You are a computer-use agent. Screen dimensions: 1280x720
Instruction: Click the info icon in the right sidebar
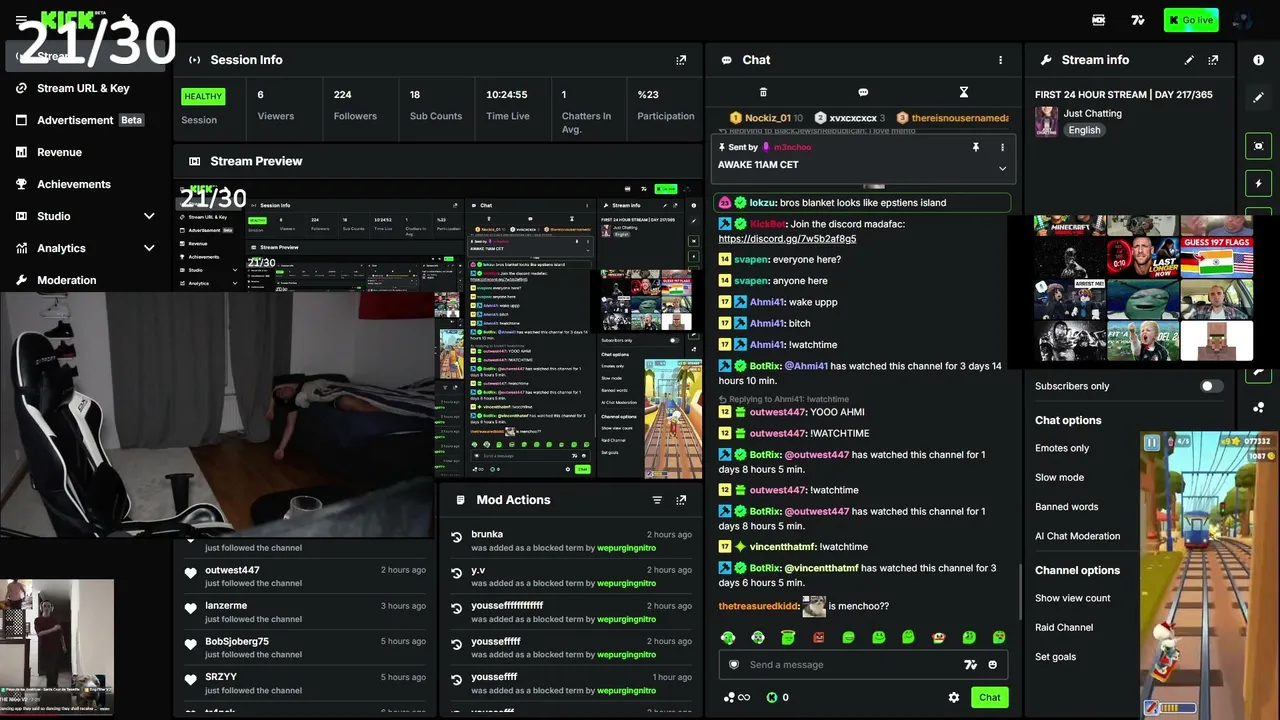click(1258, 60)
